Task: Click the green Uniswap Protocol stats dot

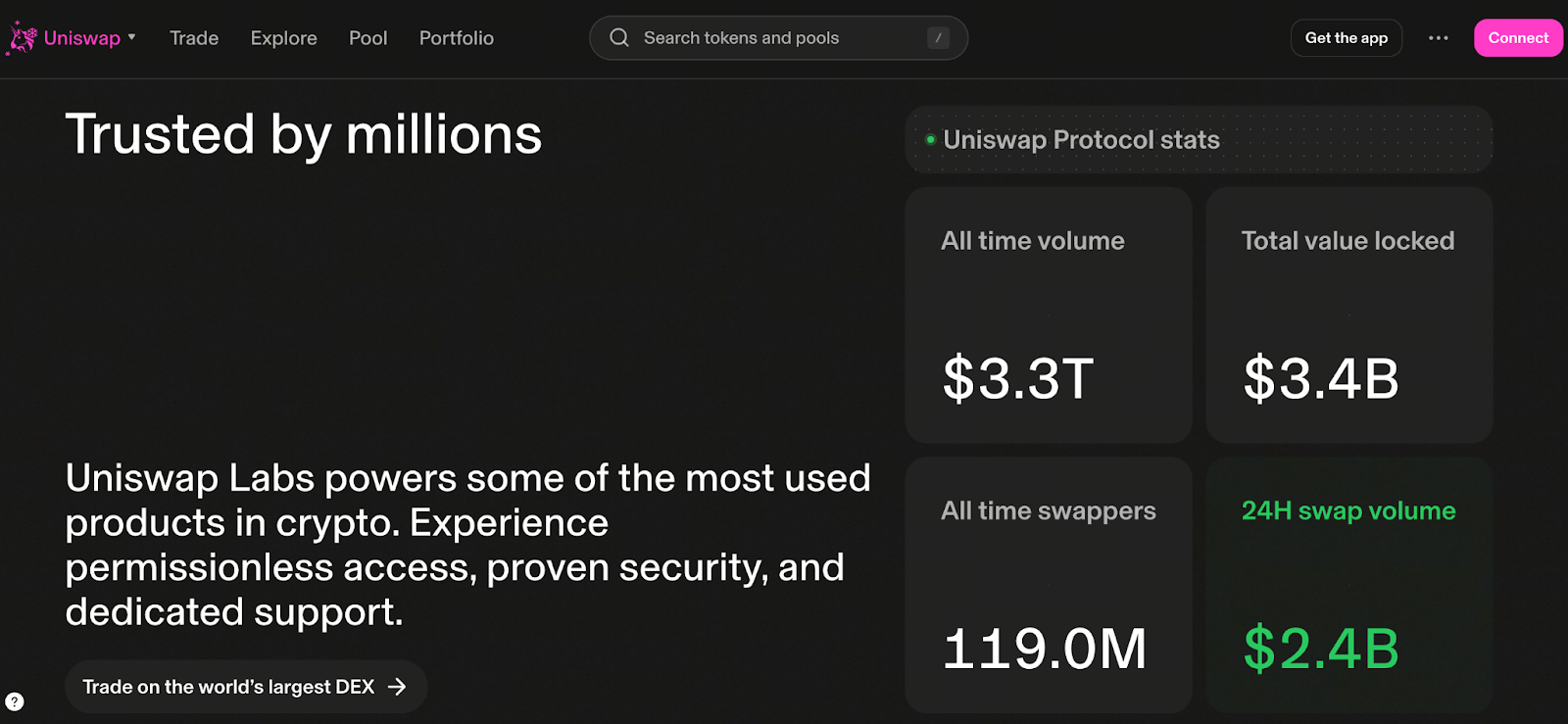Action: pyautogui.click(x=930, y=140)
